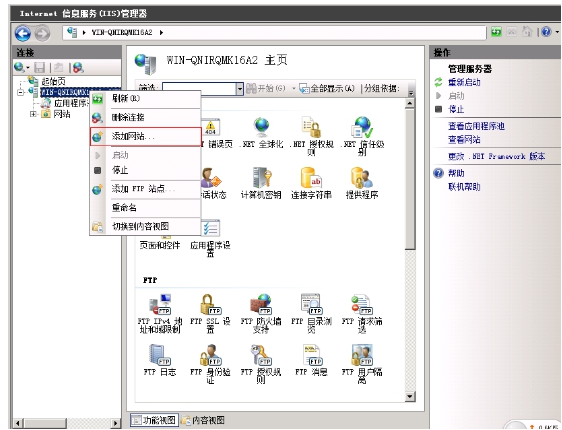Click 更改 .NET Framework 版本 link
562x430 pixels.
click(496, 156)
